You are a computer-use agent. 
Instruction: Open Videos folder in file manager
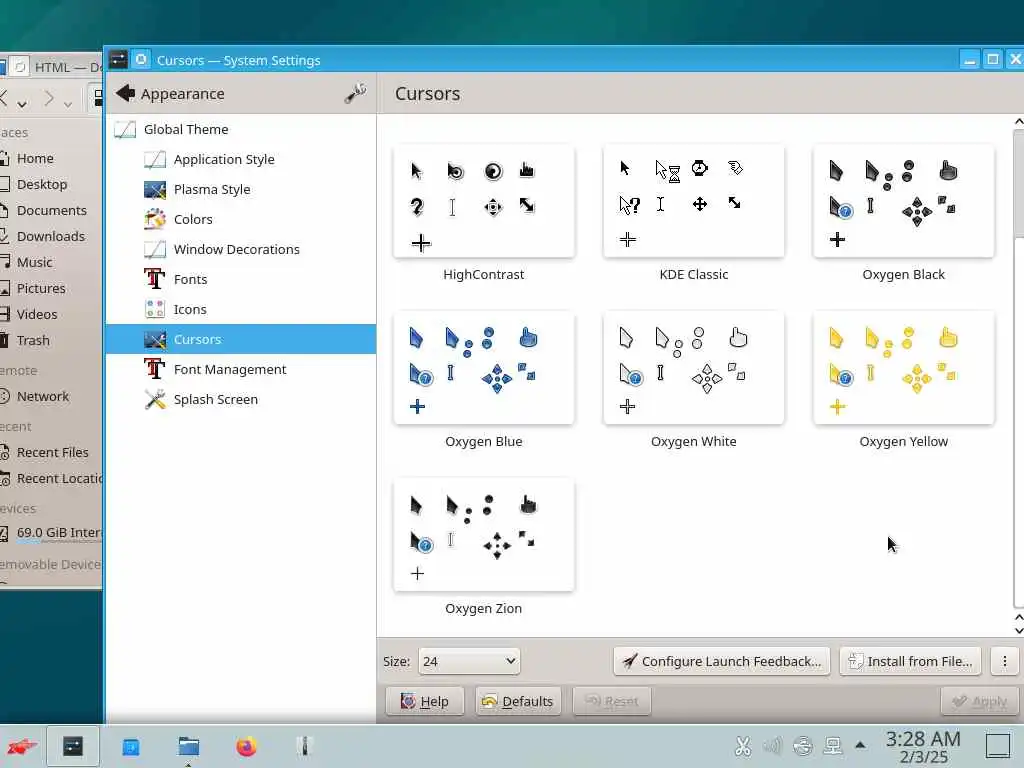(x=37, y=315)
